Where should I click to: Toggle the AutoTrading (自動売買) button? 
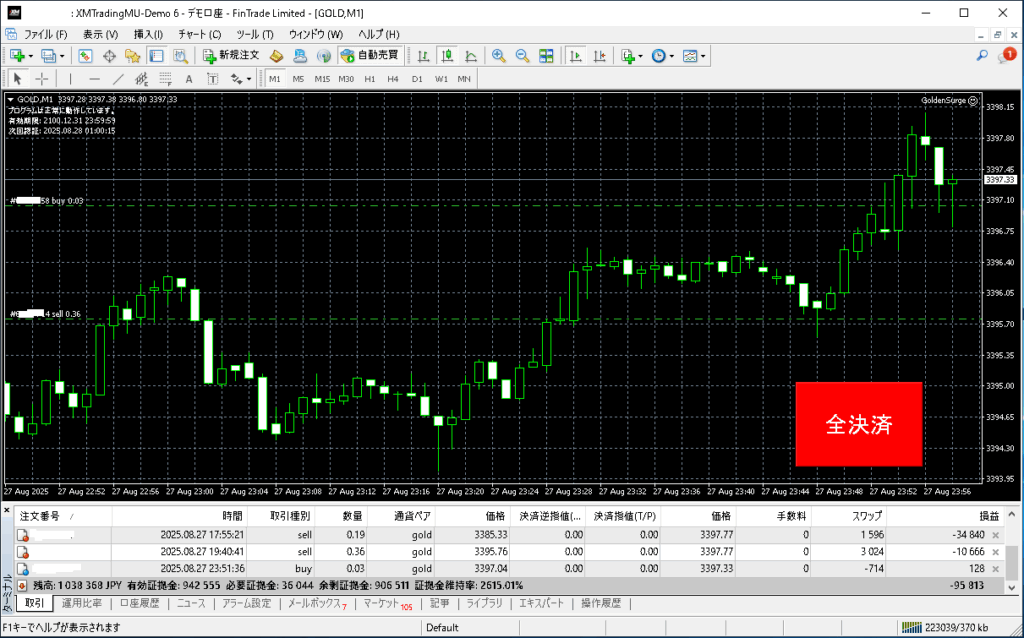click(369, 56)
